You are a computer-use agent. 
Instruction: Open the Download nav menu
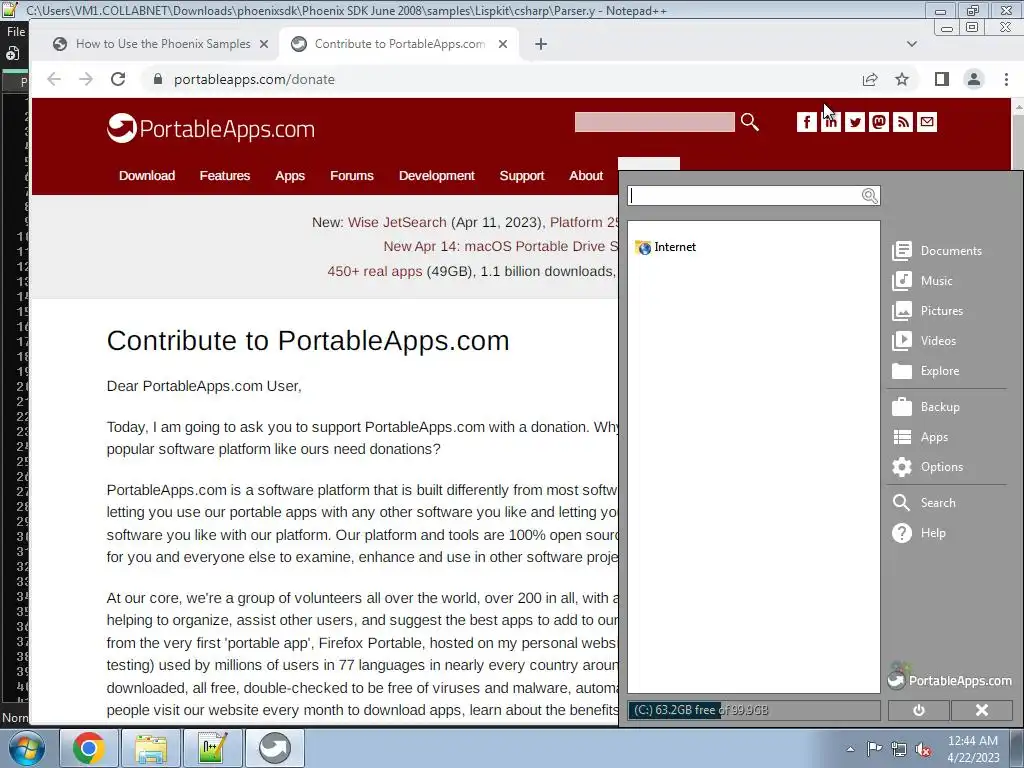pyautogui.click(x=147, y=176)
